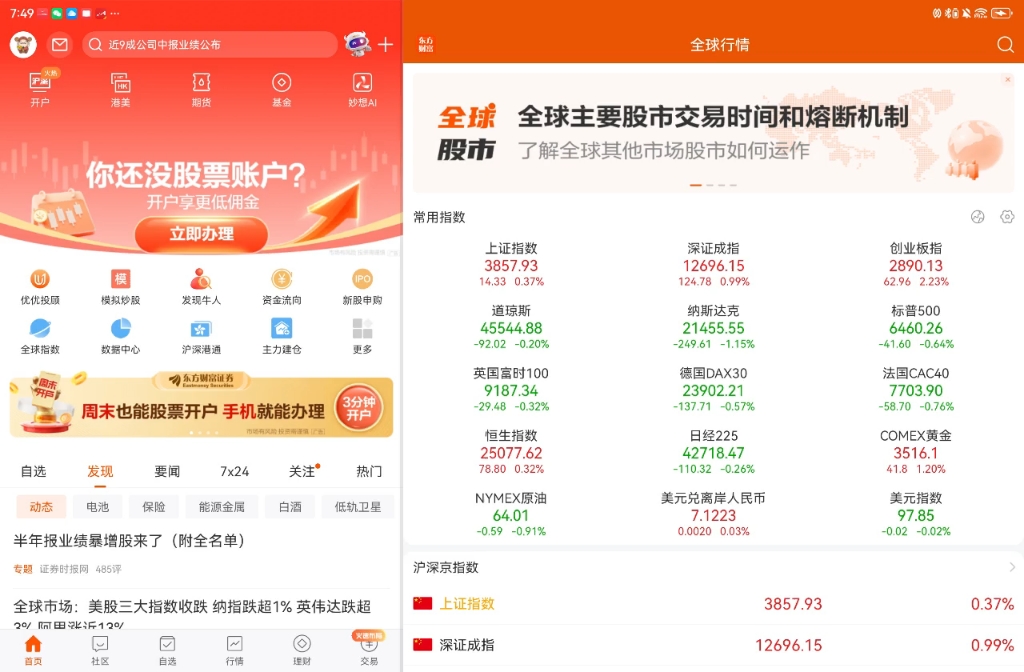This screenshot has height=672, width=1024.
Task: Select the 保险 category chip
Action: [153, 507]
